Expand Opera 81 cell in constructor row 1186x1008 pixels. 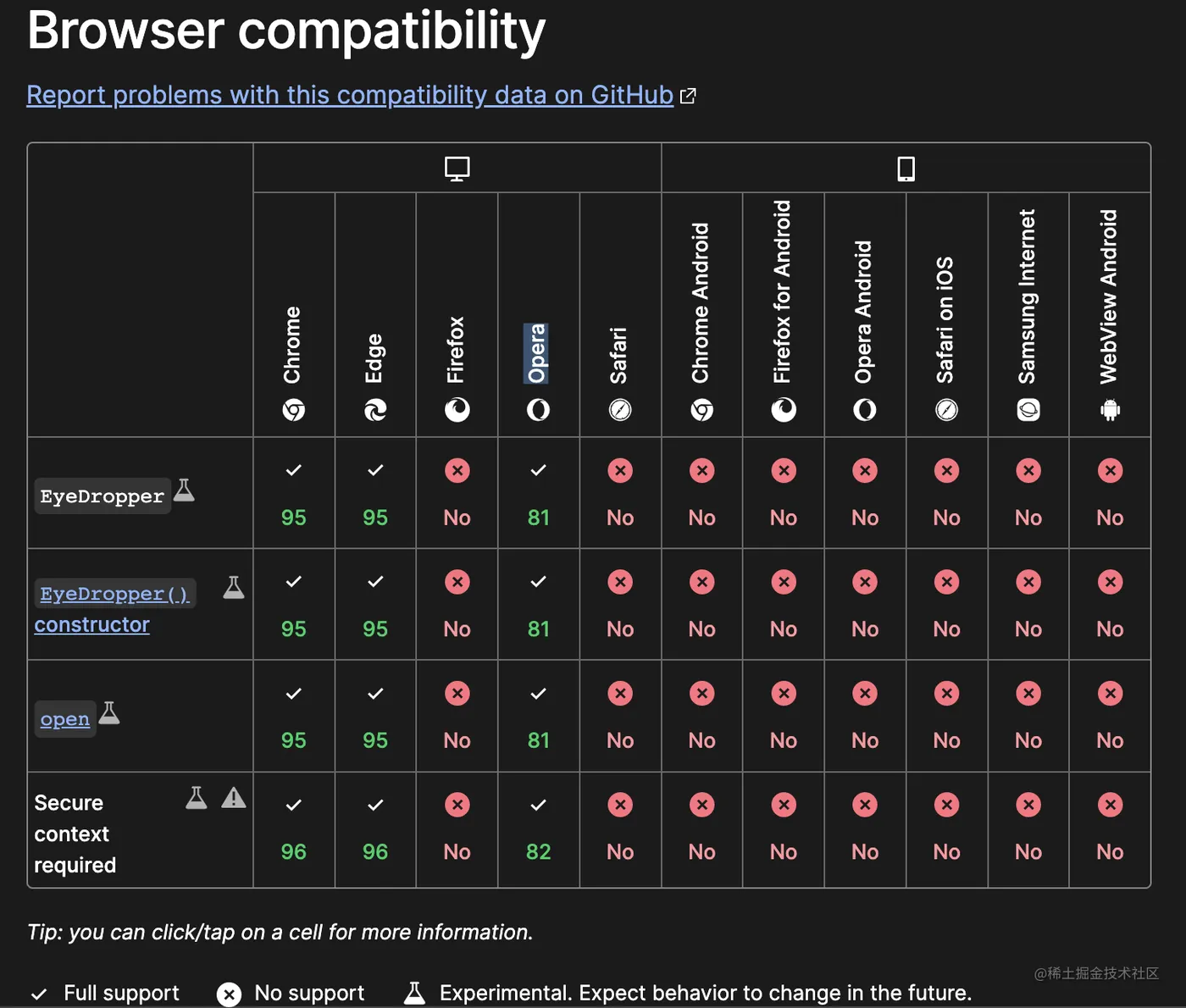(539, 605)
